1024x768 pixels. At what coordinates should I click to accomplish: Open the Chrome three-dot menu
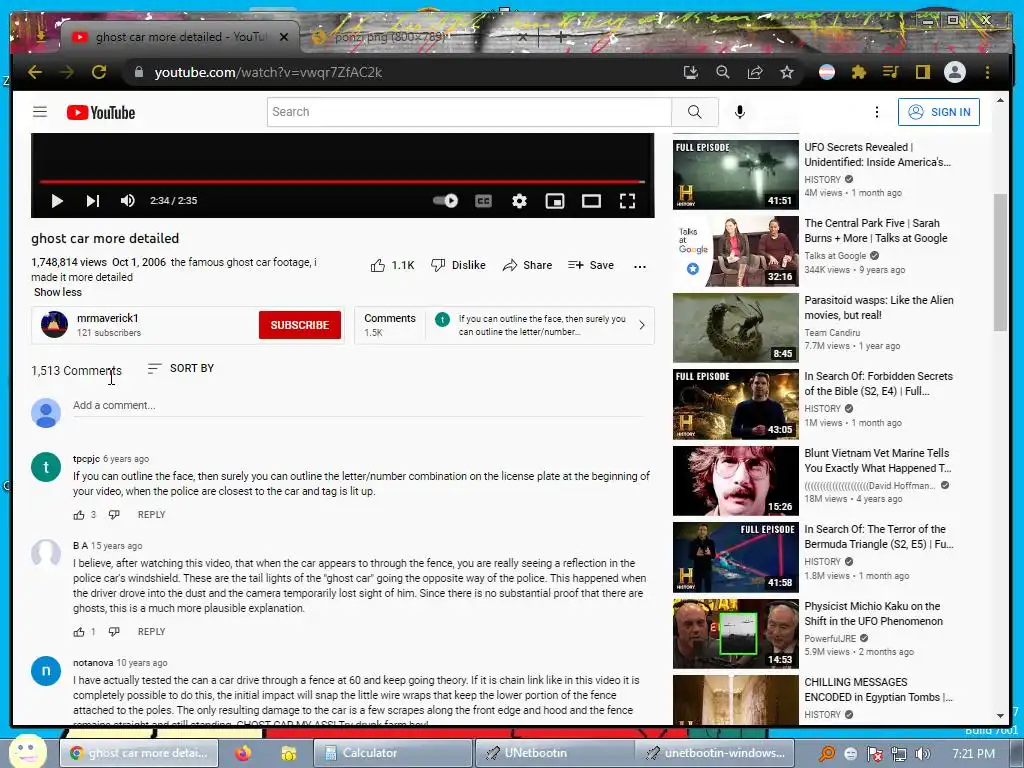pyautogui.click(x=987, y=72)
